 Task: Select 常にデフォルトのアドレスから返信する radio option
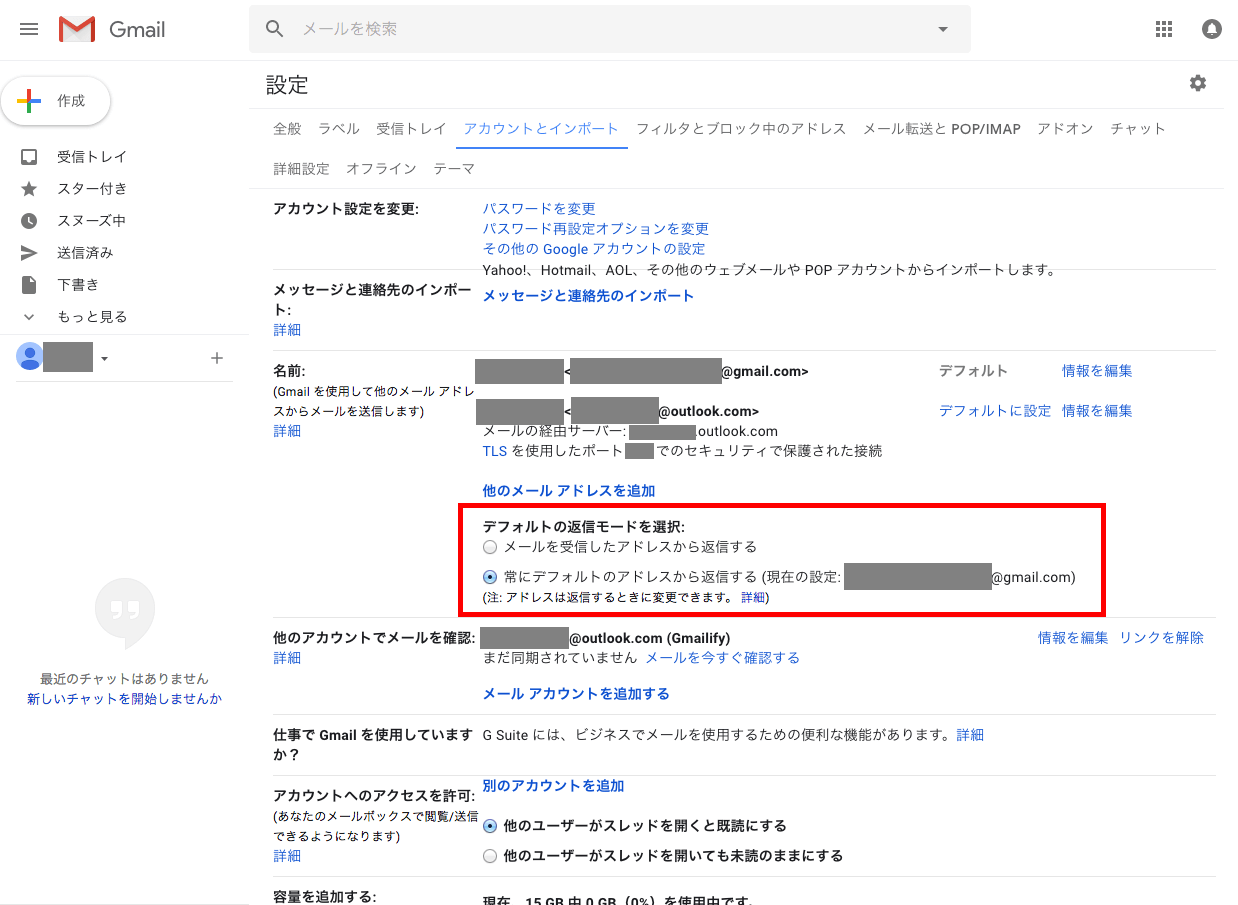pos(489,577)
